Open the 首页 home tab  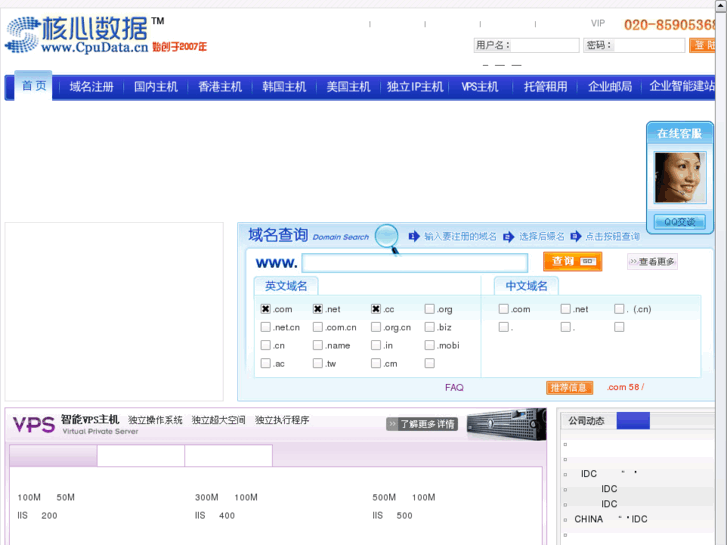point(34,86)
